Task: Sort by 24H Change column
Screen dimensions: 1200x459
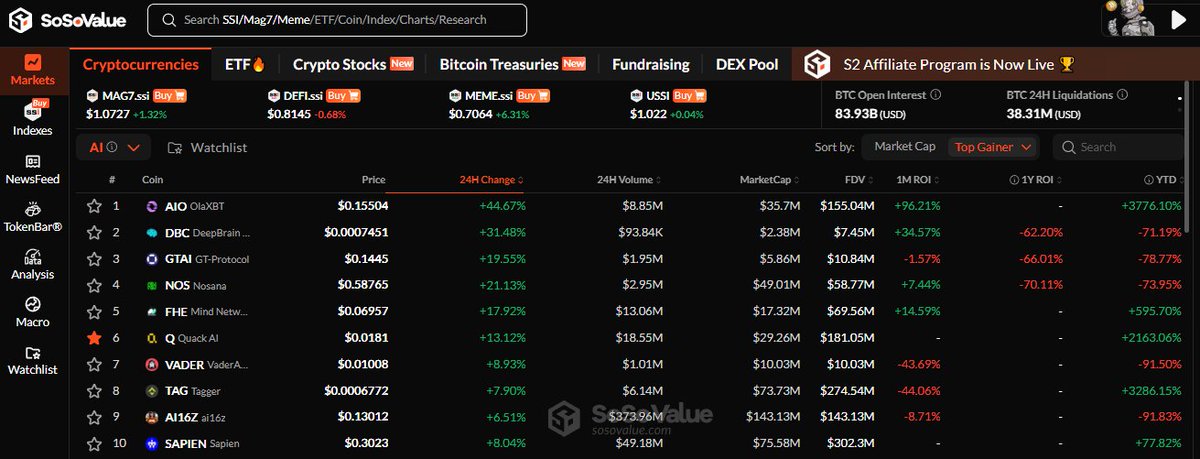Action: [x=491, y=180]
